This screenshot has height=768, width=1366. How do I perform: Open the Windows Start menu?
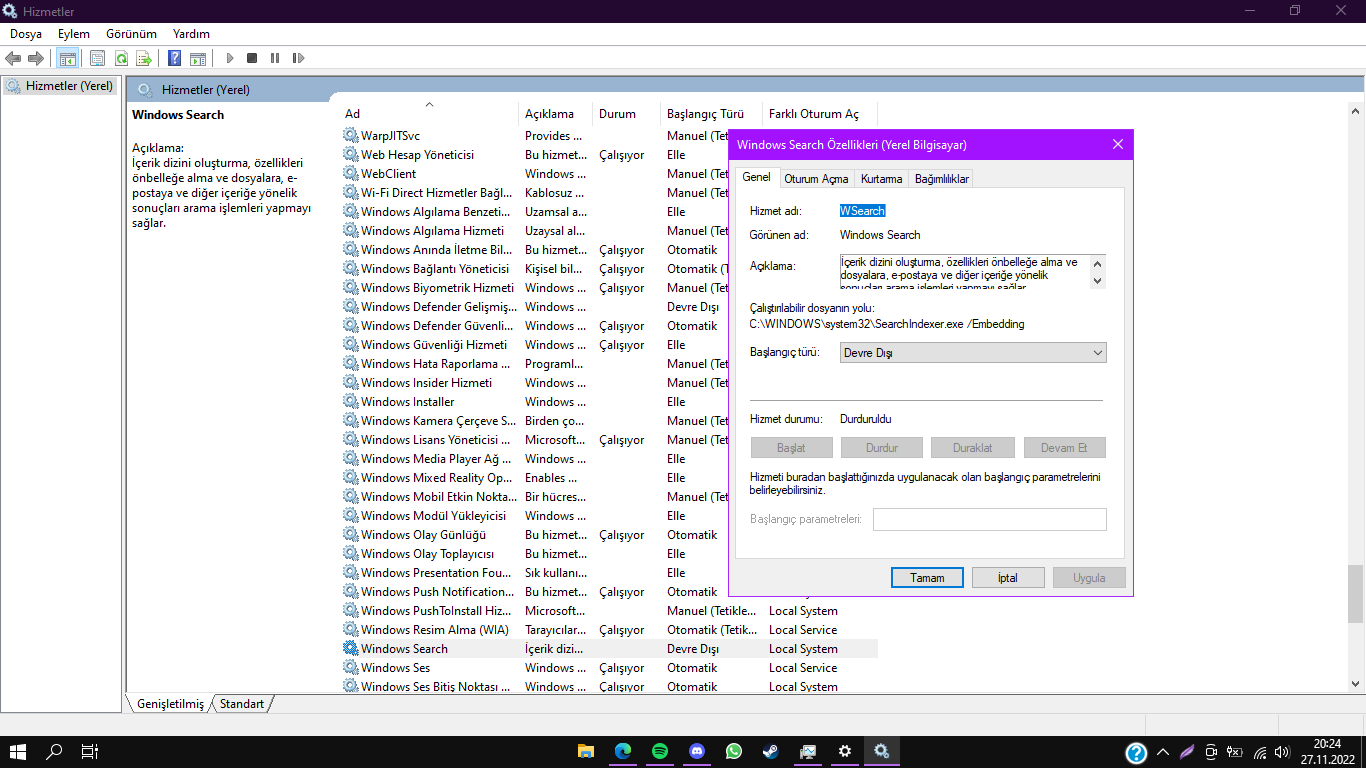click(x=18, y=751)
